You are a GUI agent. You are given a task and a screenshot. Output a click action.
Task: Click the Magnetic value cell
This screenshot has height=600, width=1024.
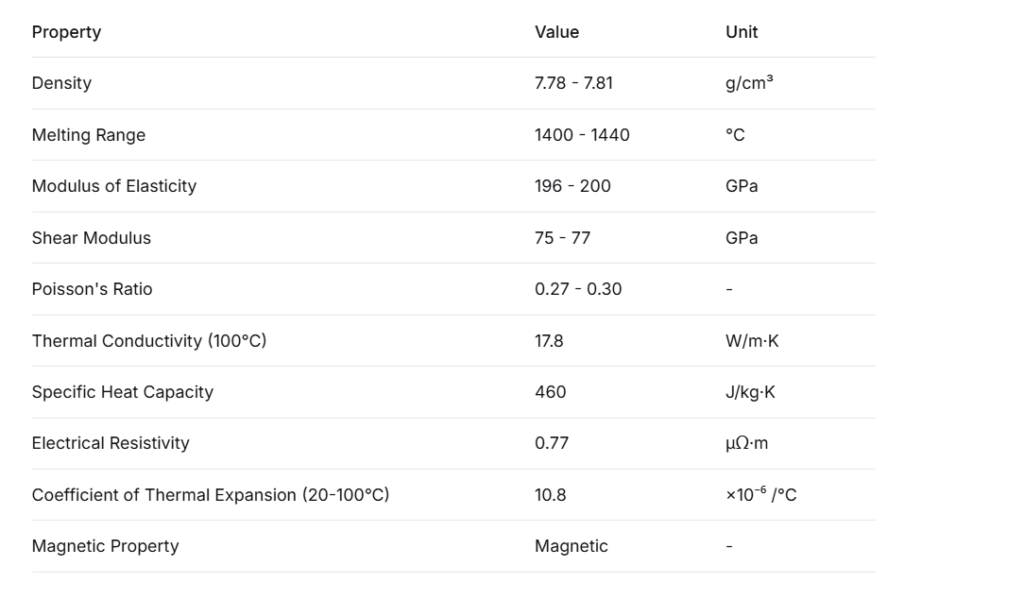point(571,546)
